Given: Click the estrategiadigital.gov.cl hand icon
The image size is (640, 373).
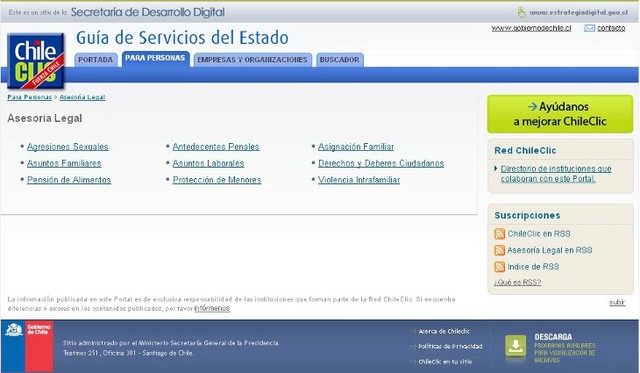Looking at the screenshot, I should [x=521, y=12].
